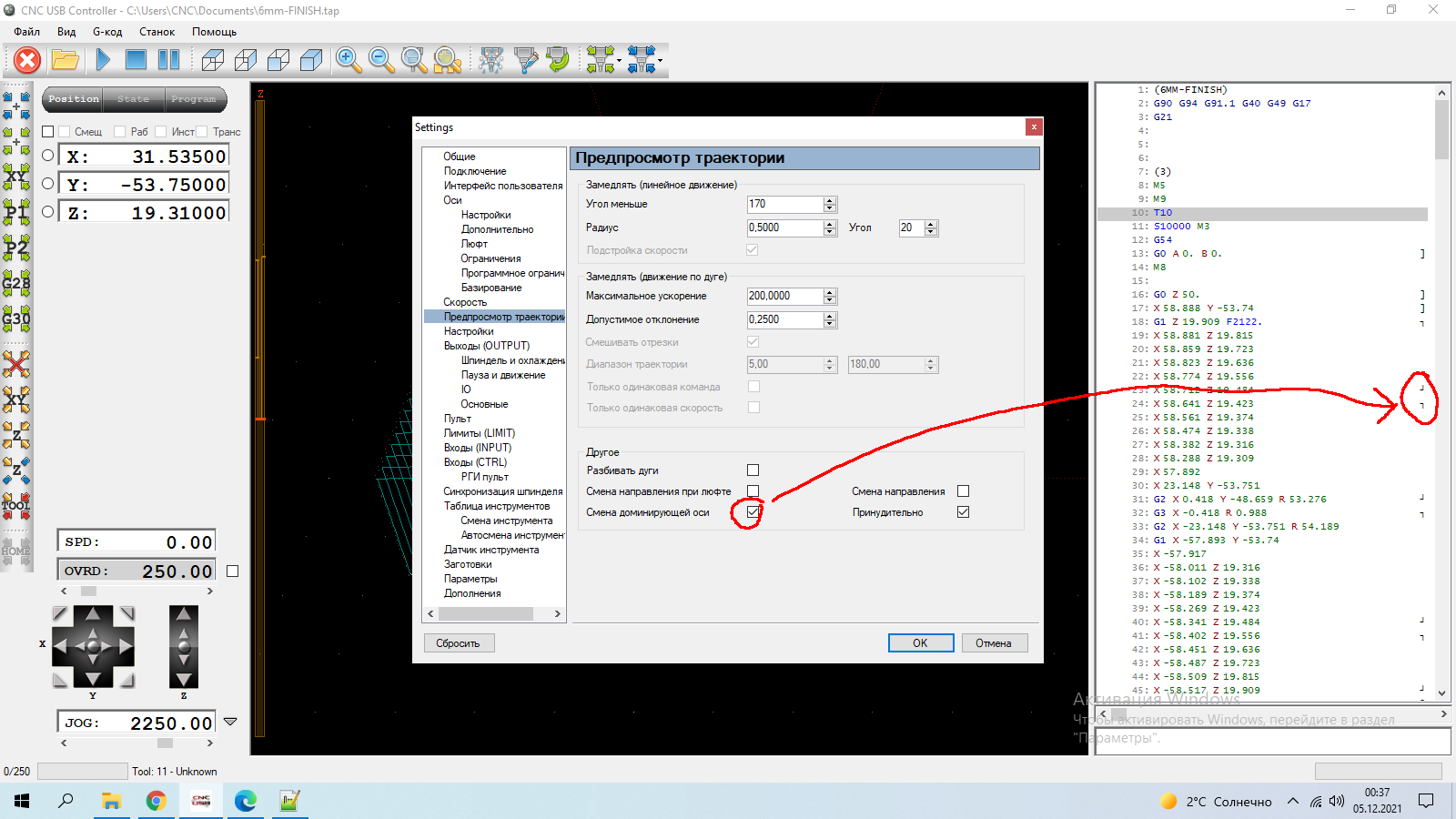Click the mist coolant toolbar icon
This screenshot has width=1456, height=819.
click(x=491, y=60)
